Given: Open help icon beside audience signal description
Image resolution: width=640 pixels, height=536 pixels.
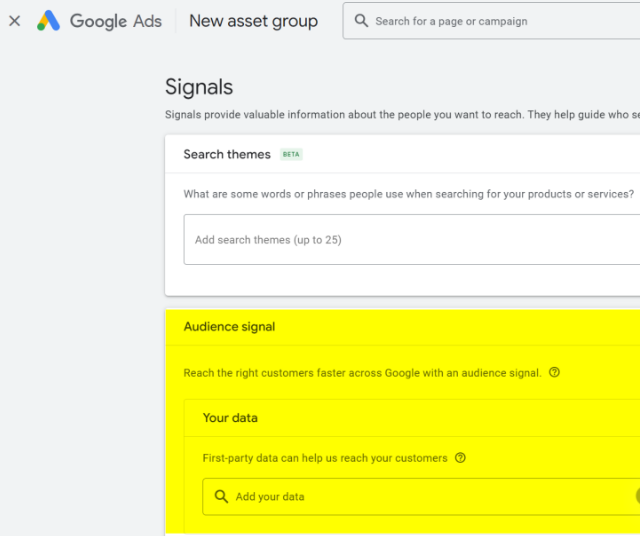Looking at the screenshot, I should click(x=555, y=373).
